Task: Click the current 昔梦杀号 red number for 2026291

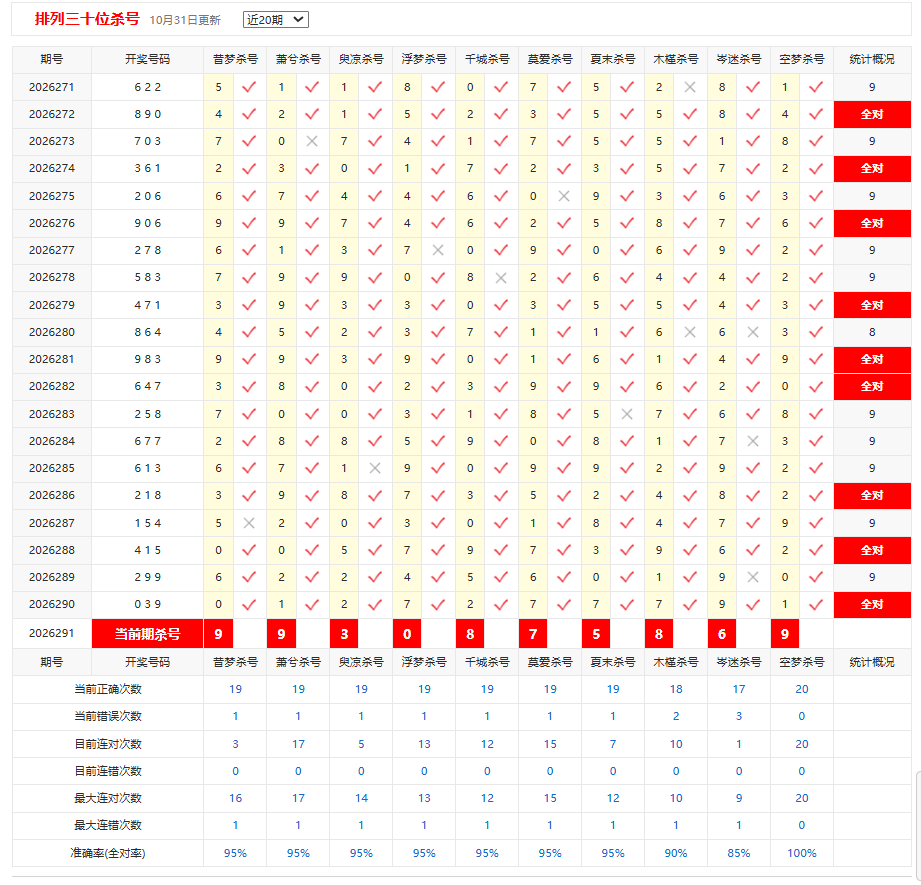Action: (x=219, y=634)
